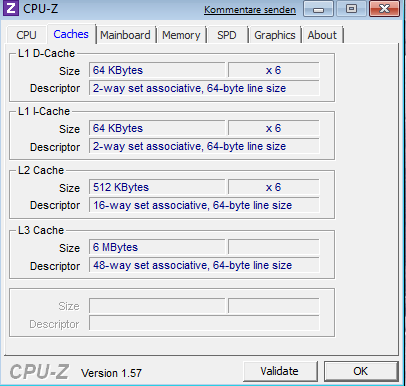Click the CPU-Z title text in title bar
Image resolution: width=406 pixels, height=386 pixels.
coord(41,9)
